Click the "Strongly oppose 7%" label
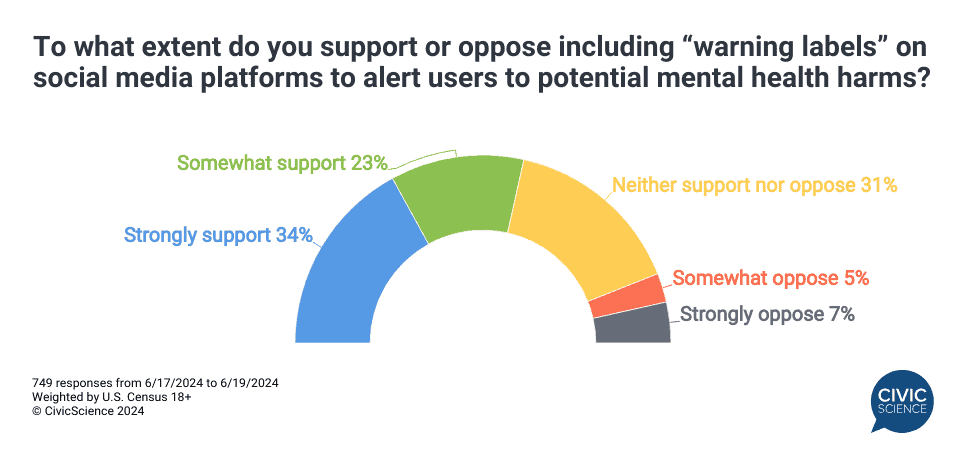The height and width of the screenshot is (464, 966). (767, 314)
